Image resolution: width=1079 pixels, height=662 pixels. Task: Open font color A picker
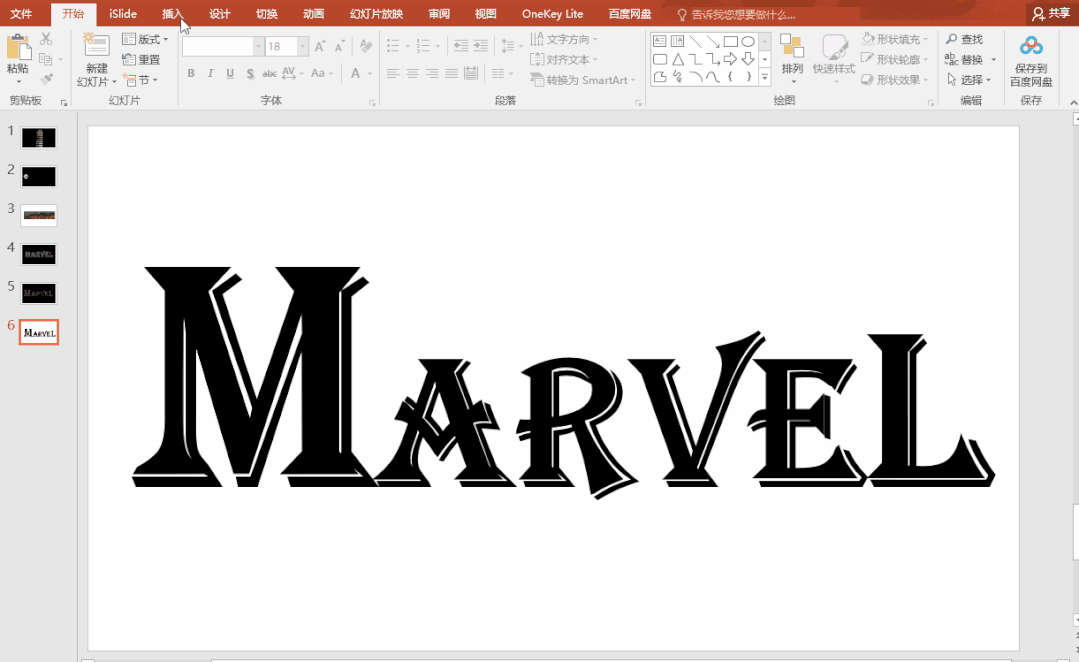(361, 73)
